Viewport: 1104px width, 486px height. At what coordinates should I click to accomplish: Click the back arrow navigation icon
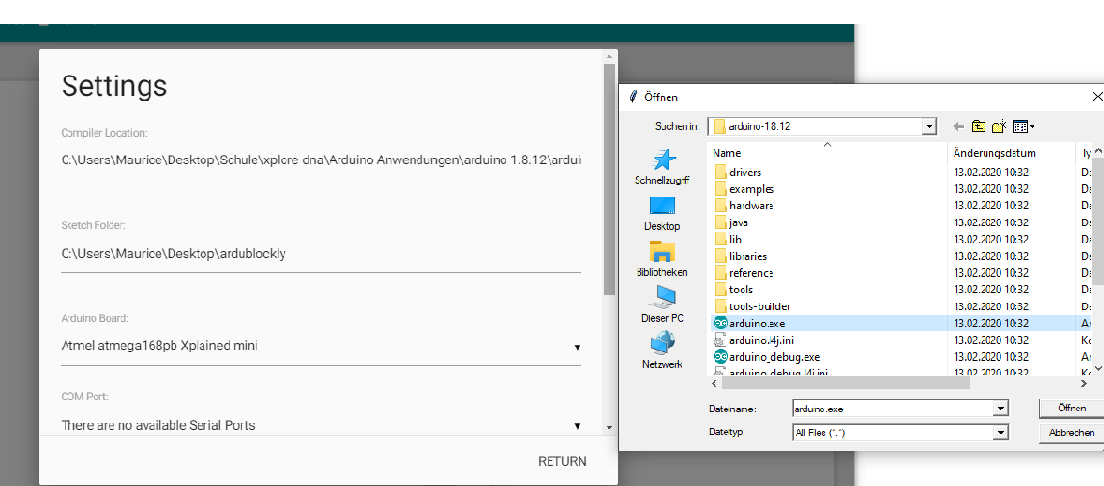click(x=959, y=127)
